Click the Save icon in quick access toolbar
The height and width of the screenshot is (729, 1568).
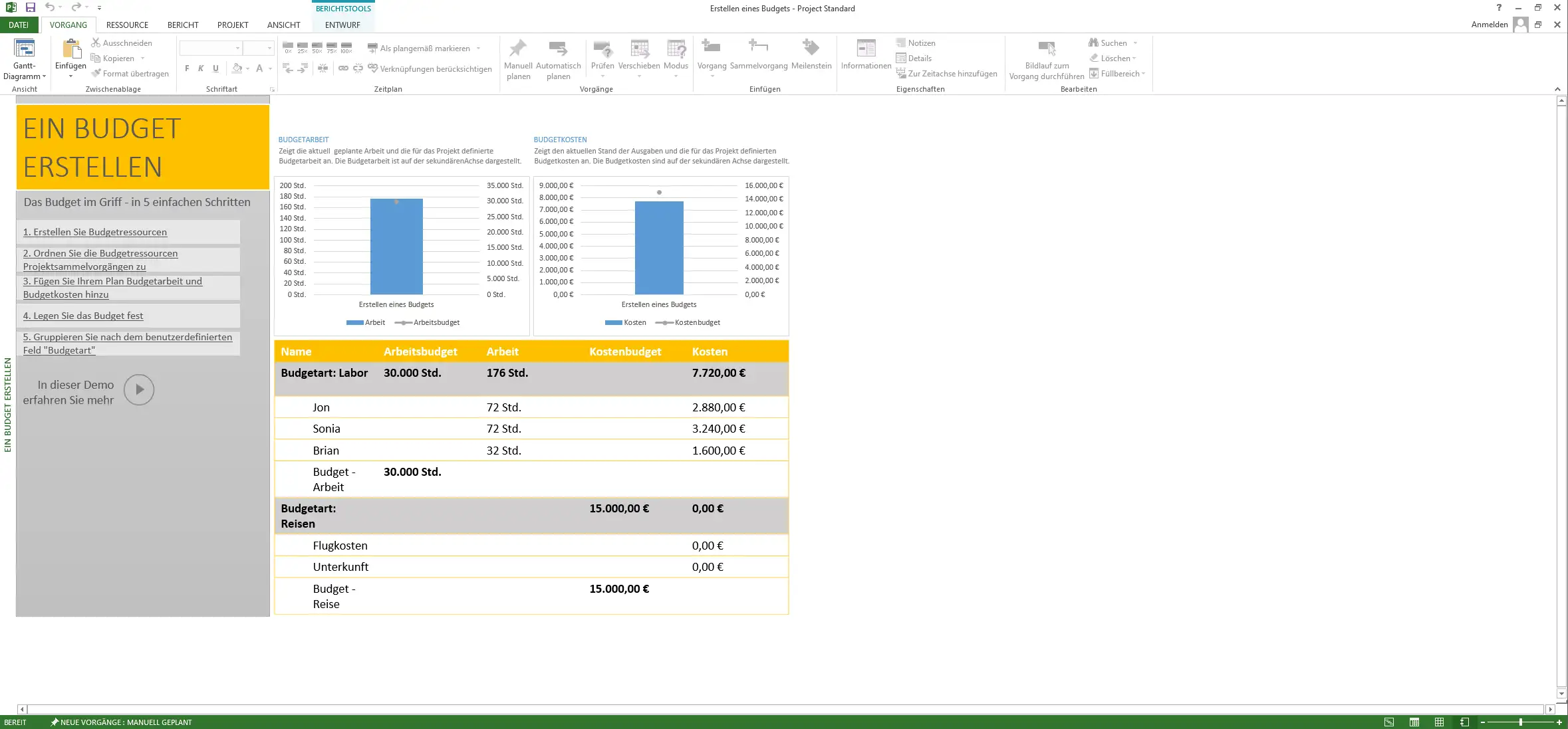[x=31, y=7]
